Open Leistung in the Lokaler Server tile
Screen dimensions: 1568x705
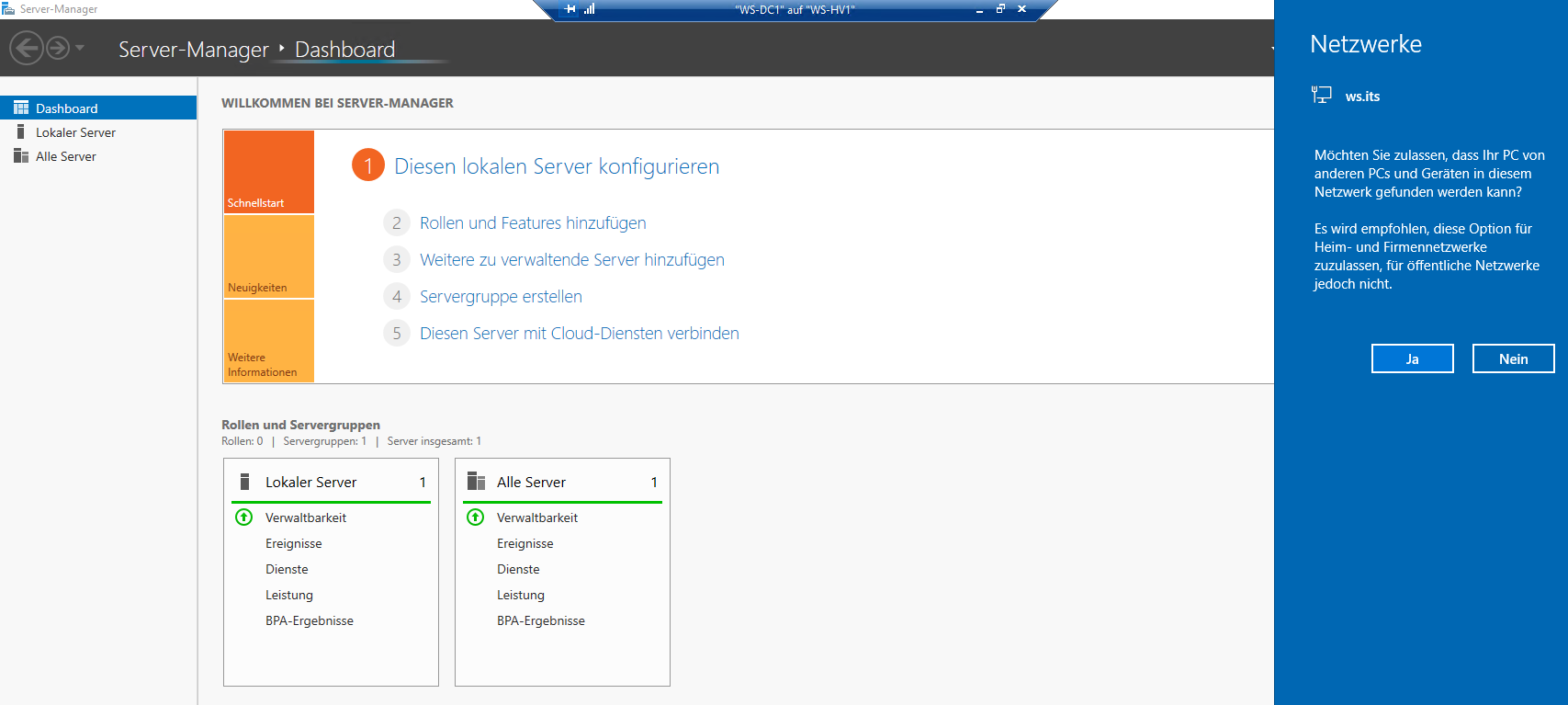(x=289, y=595)
